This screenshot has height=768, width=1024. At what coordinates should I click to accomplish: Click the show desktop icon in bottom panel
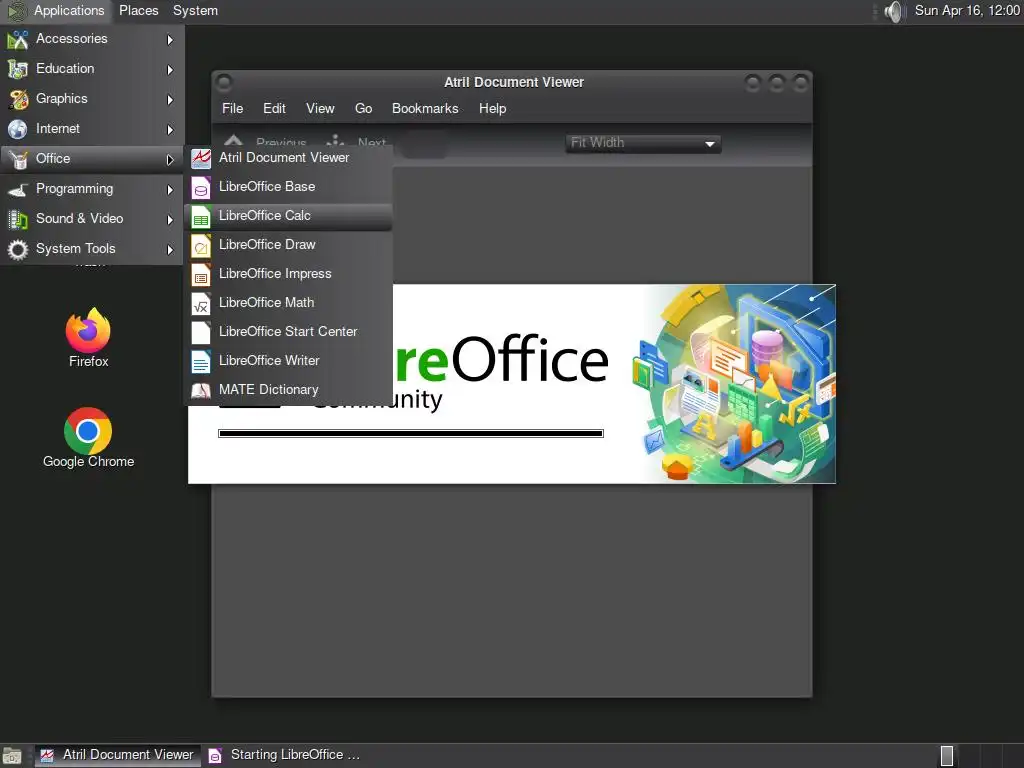tap(12, 756)
